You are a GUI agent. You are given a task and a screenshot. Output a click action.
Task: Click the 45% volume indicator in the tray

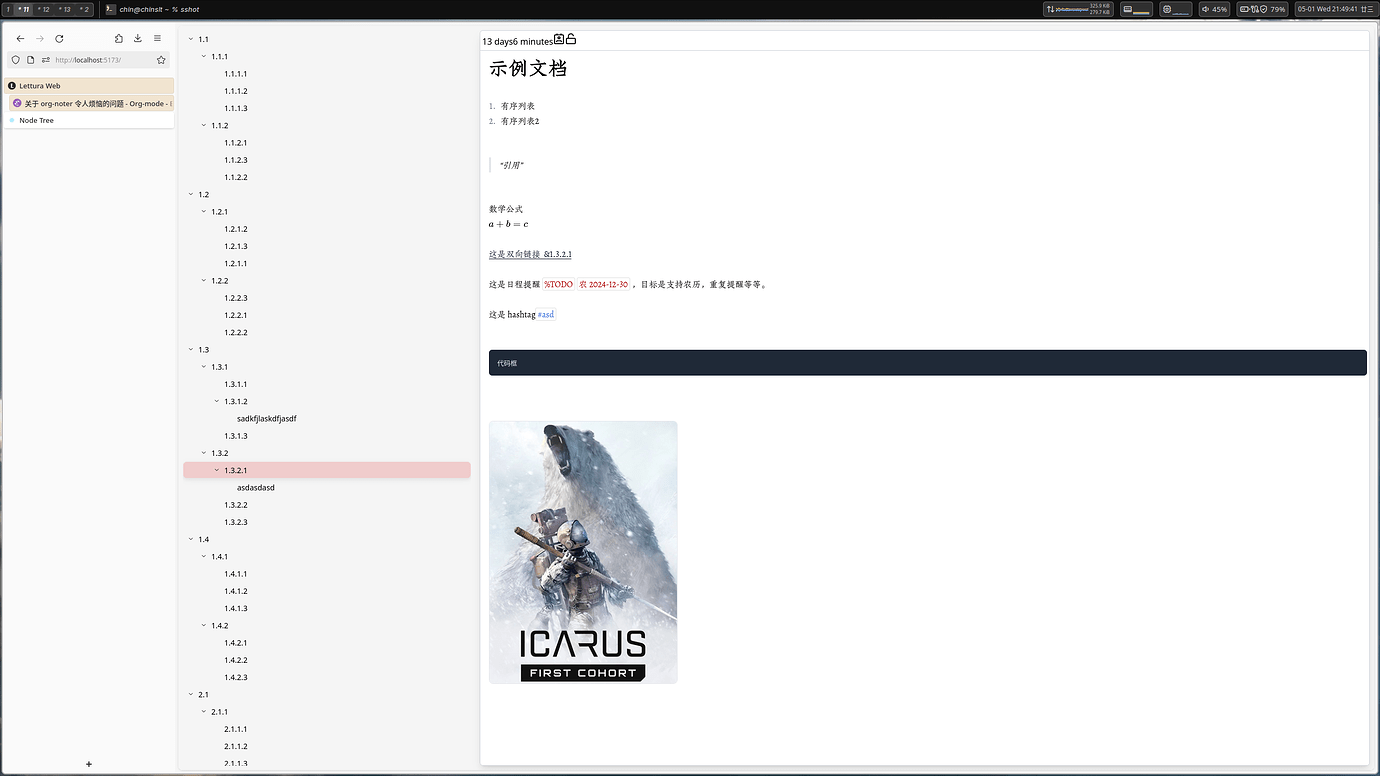(1214, 8)
